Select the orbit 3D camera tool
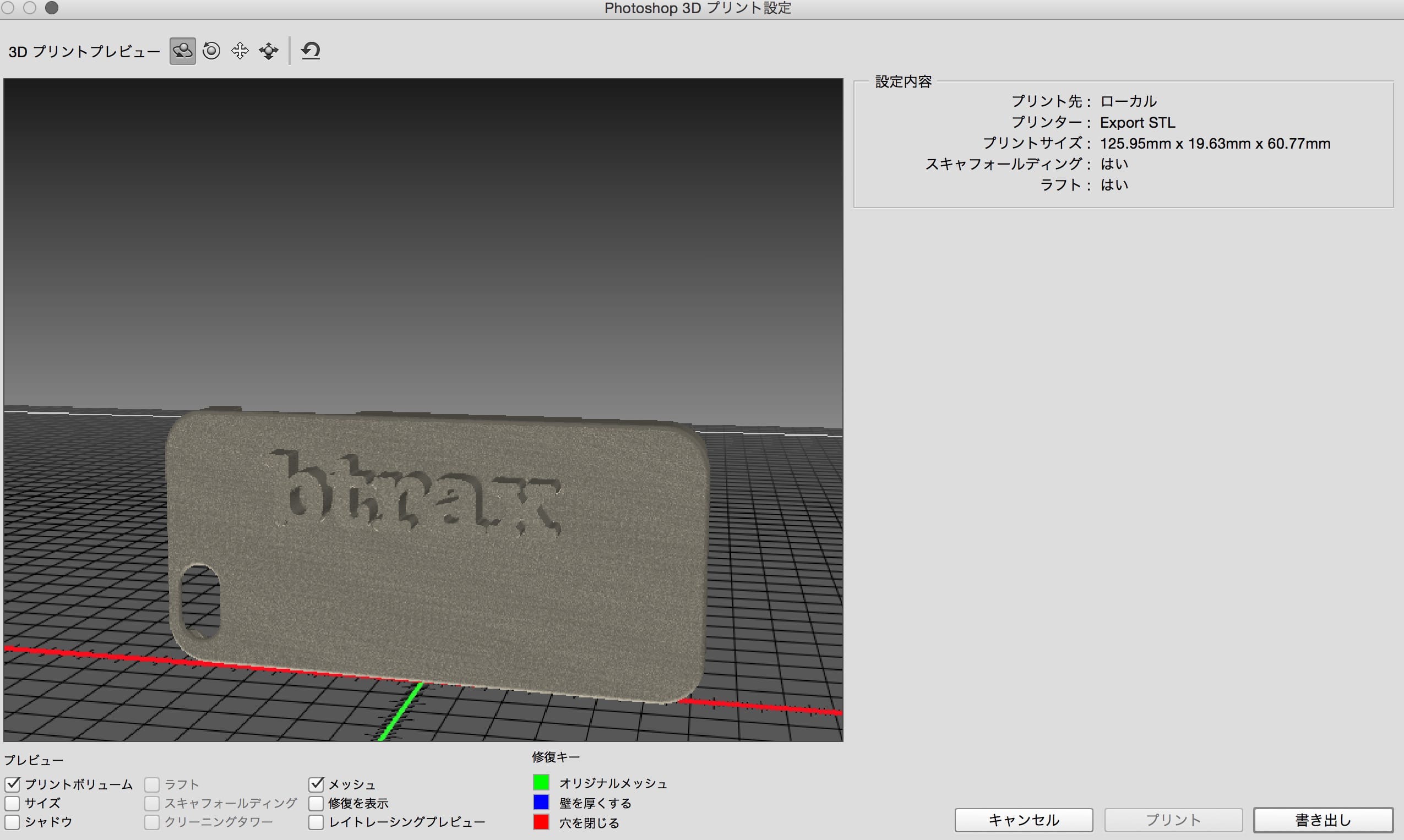This screenshot has height=840, width=1404. click(182, 52)
